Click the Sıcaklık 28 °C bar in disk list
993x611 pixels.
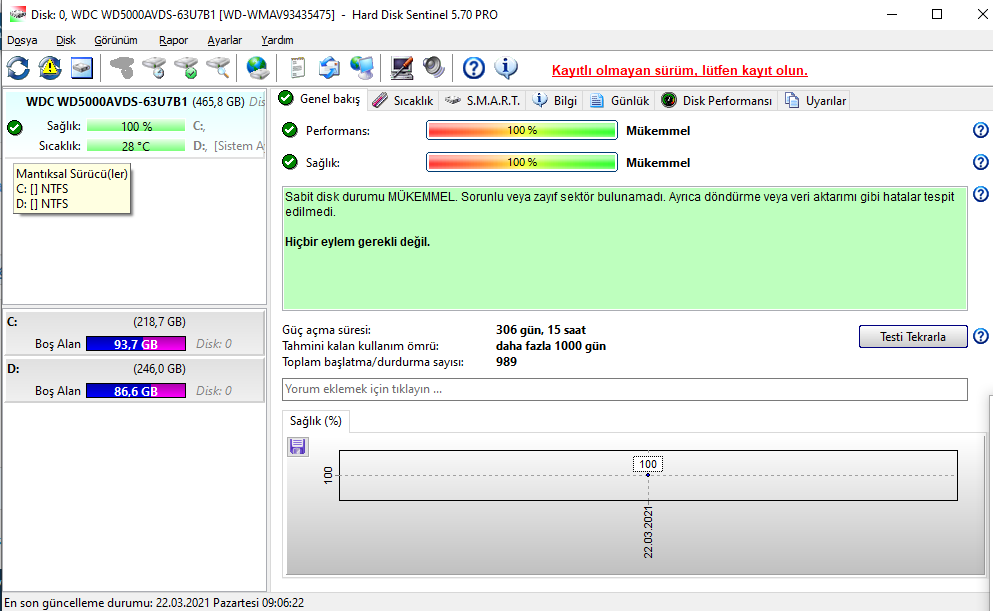coord(136,146)
